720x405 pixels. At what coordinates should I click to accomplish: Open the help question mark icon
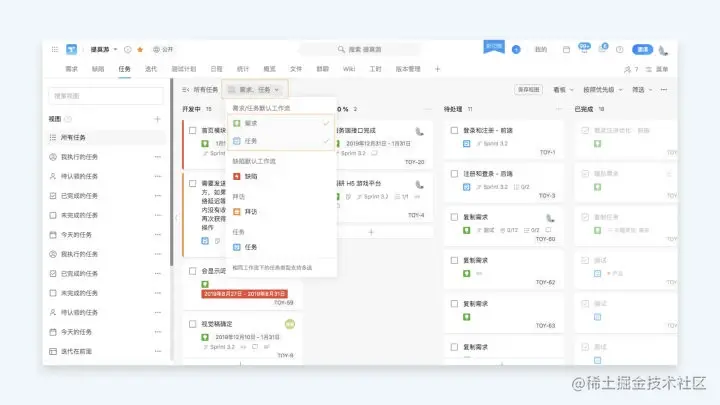(619, 50)
